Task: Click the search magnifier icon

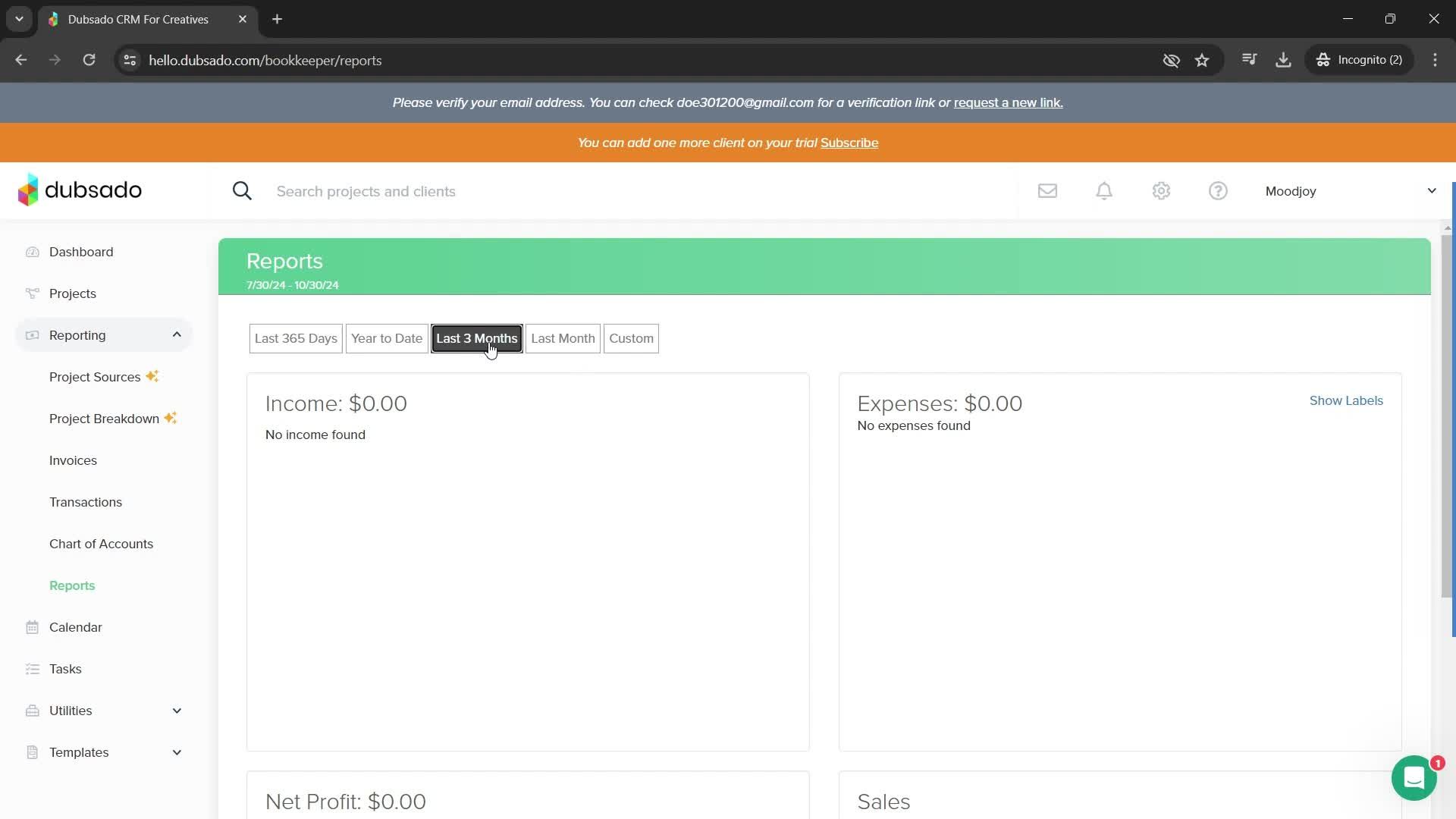Action: 242,191
